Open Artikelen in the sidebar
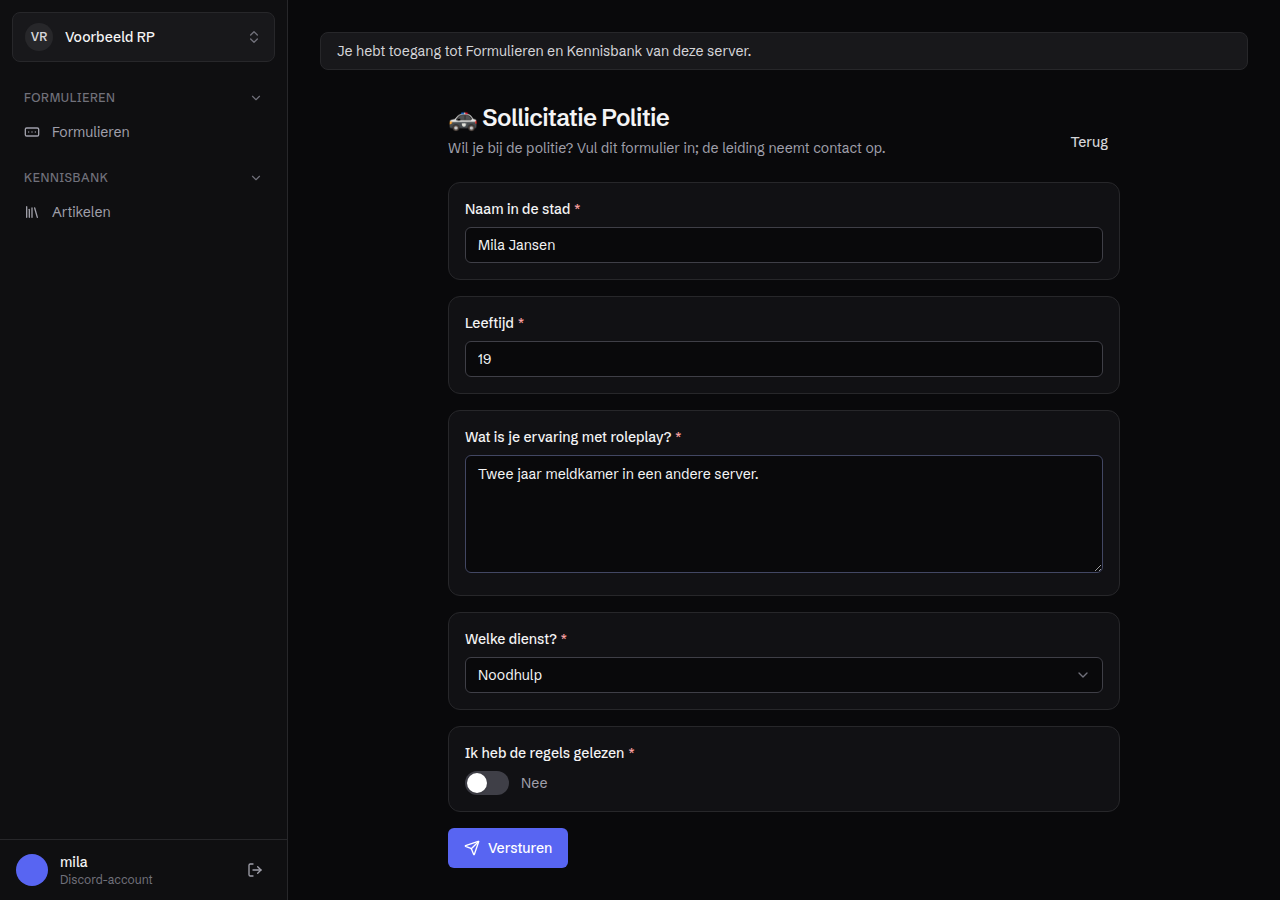Screen dimensions: 1280x900 tap(143, 212)
